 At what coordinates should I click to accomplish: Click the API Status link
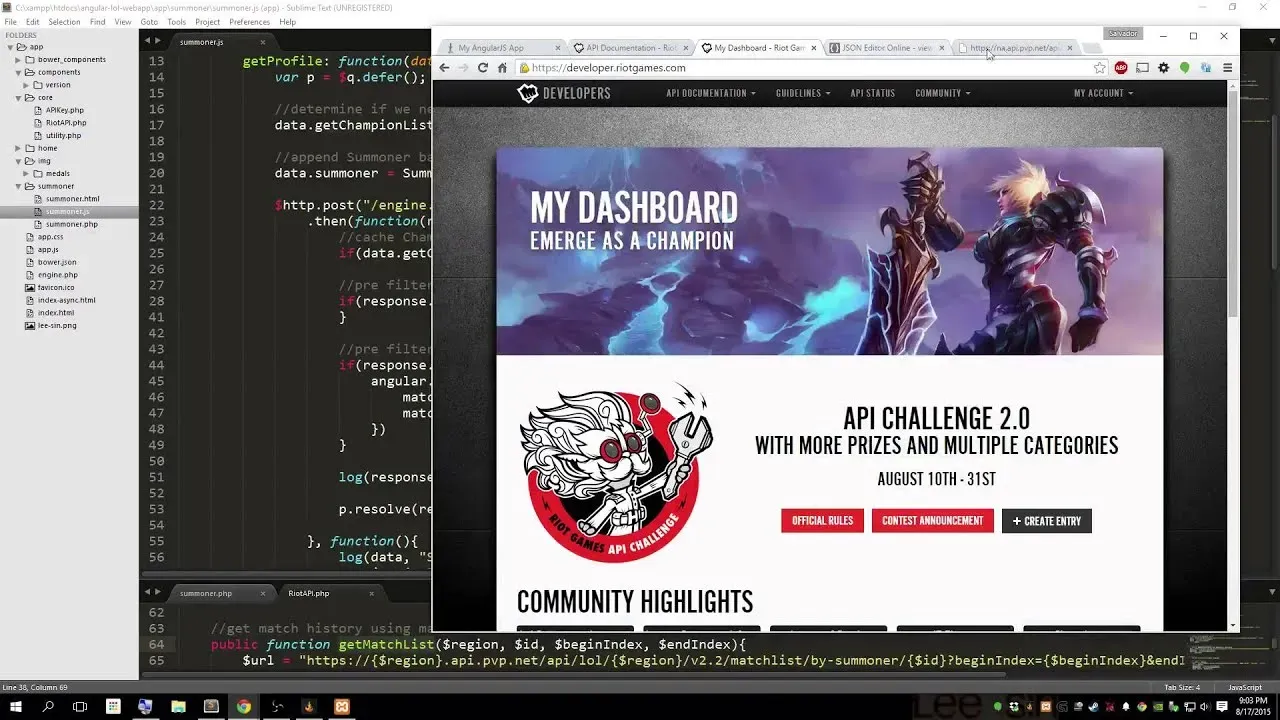873,93
